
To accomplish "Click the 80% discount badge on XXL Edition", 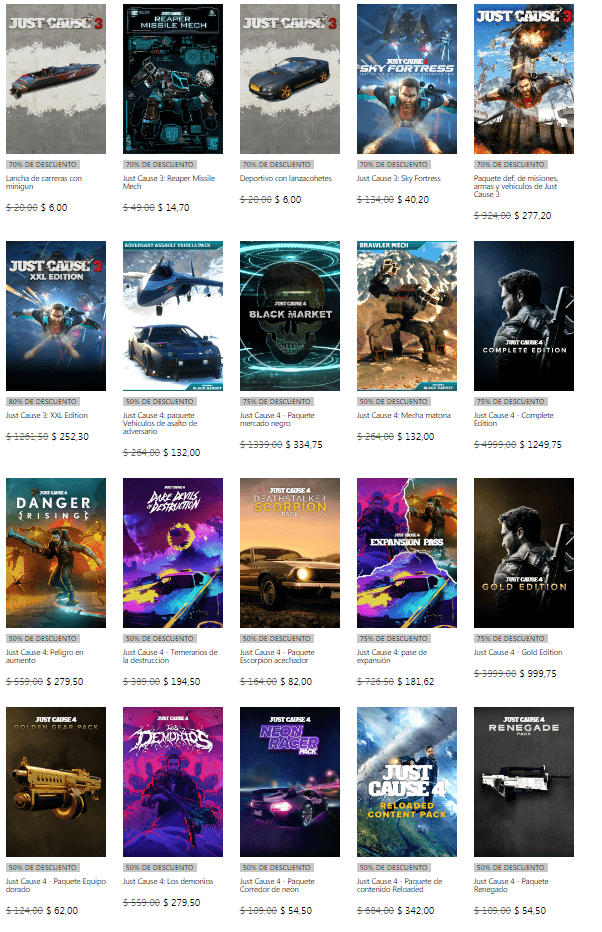I will tap(41, 400).
